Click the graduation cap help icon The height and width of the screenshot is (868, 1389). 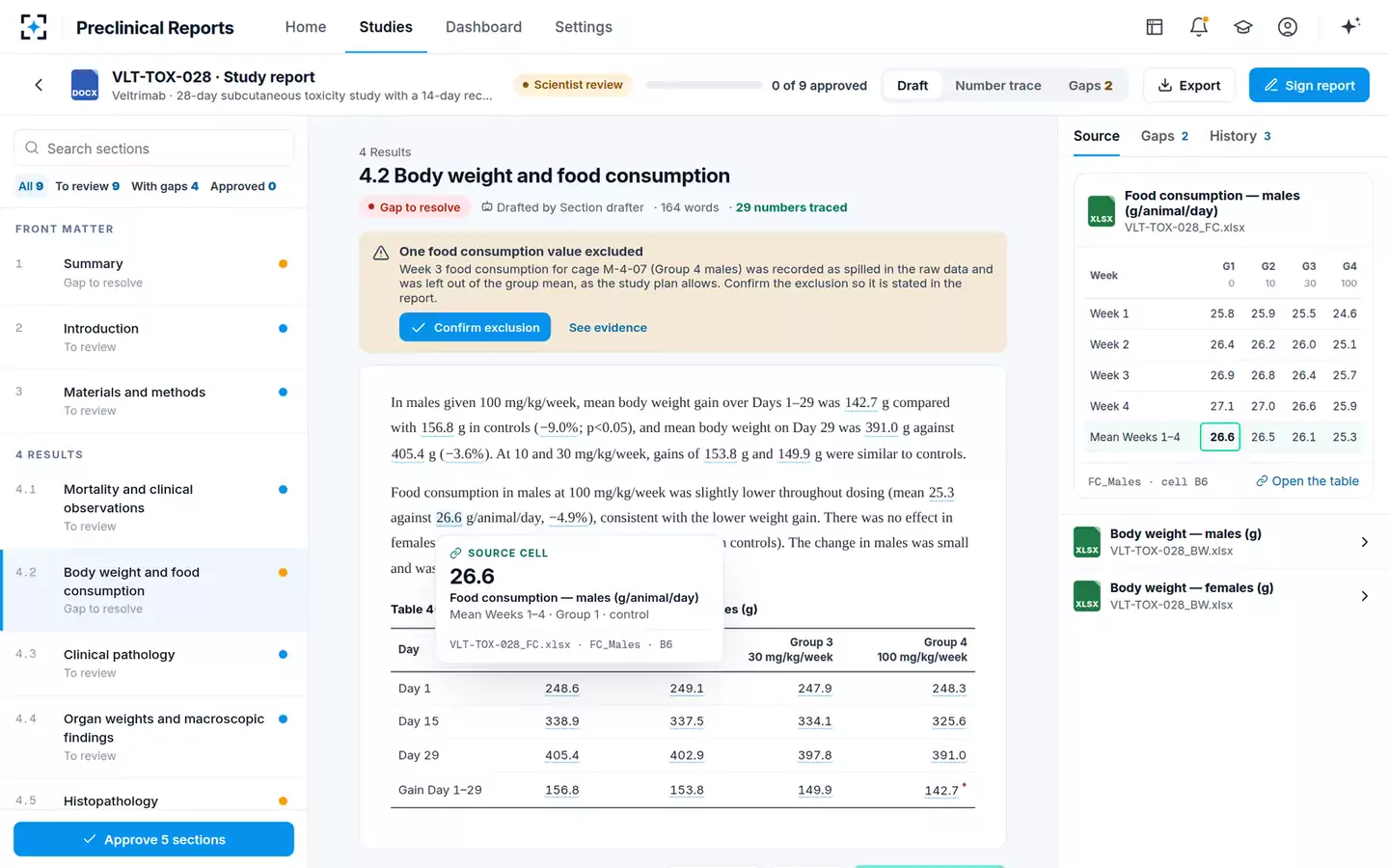[x=1243, y=27]
